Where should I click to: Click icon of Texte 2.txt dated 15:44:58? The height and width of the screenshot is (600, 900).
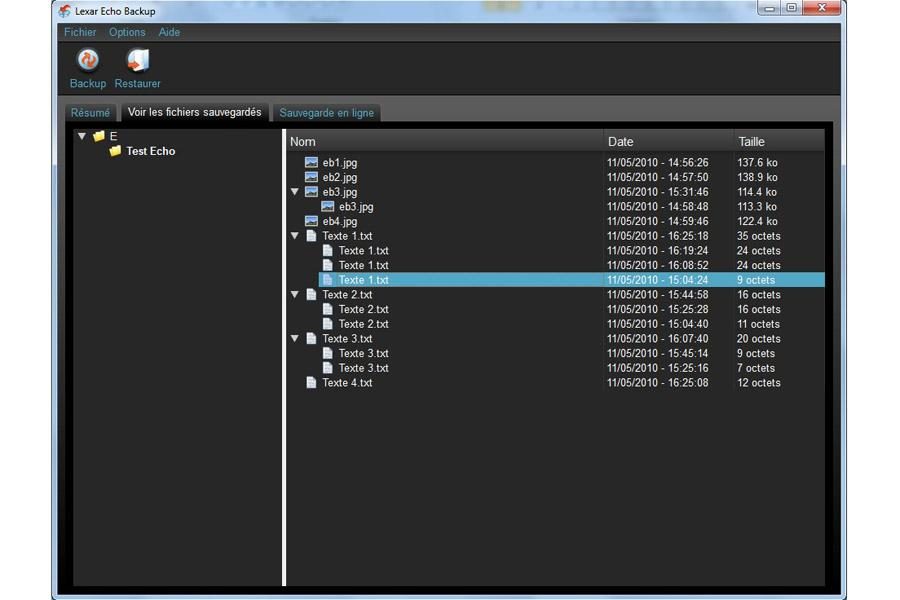click(311, 295)
